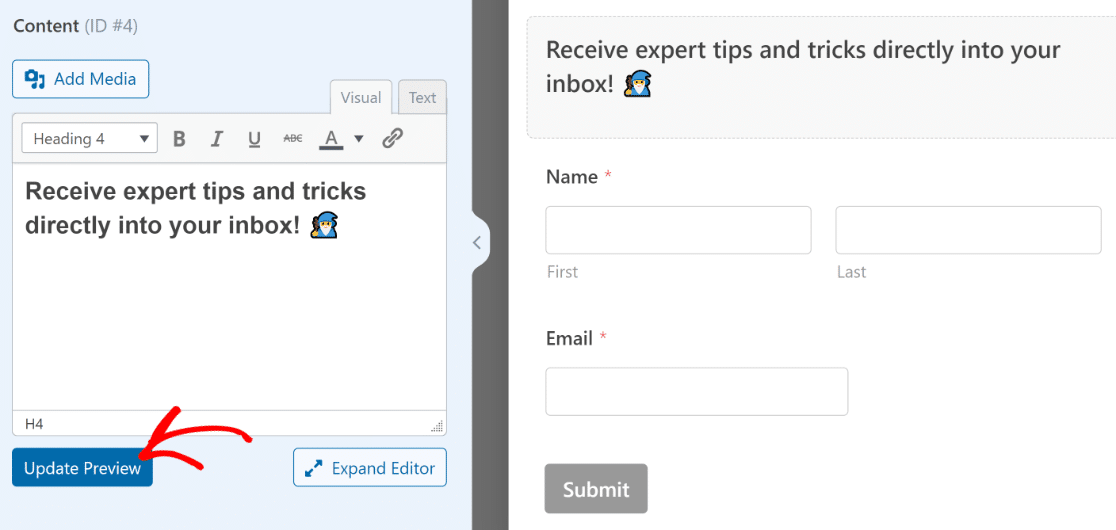Click the Add Media button
This screenshot has width=1116, height=530.
pos(81,79)
